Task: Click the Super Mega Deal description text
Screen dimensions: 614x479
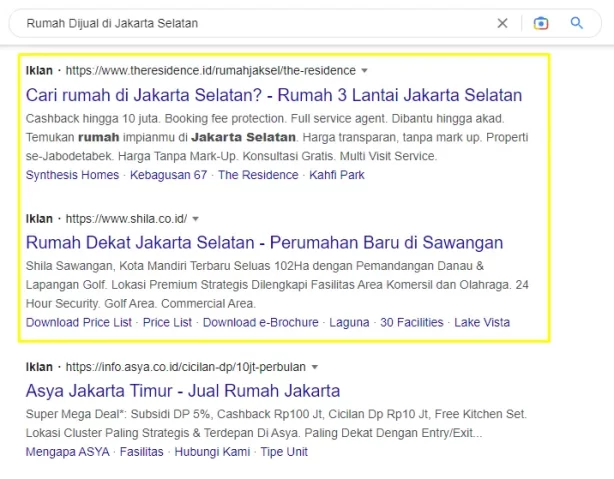Action: point(276,414)
